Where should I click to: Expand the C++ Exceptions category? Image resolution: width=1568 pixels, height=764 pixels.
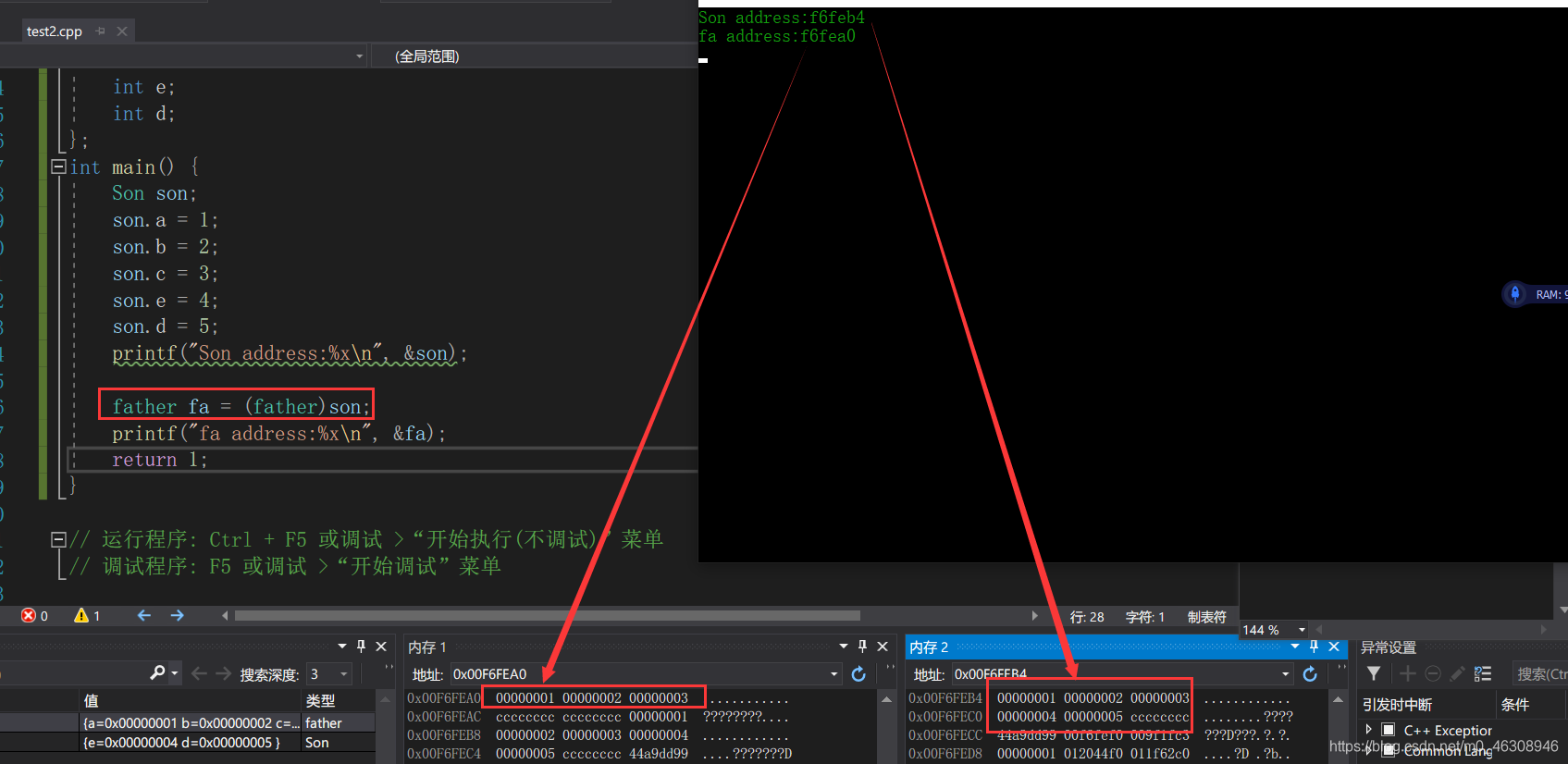tap(1368, 730)
